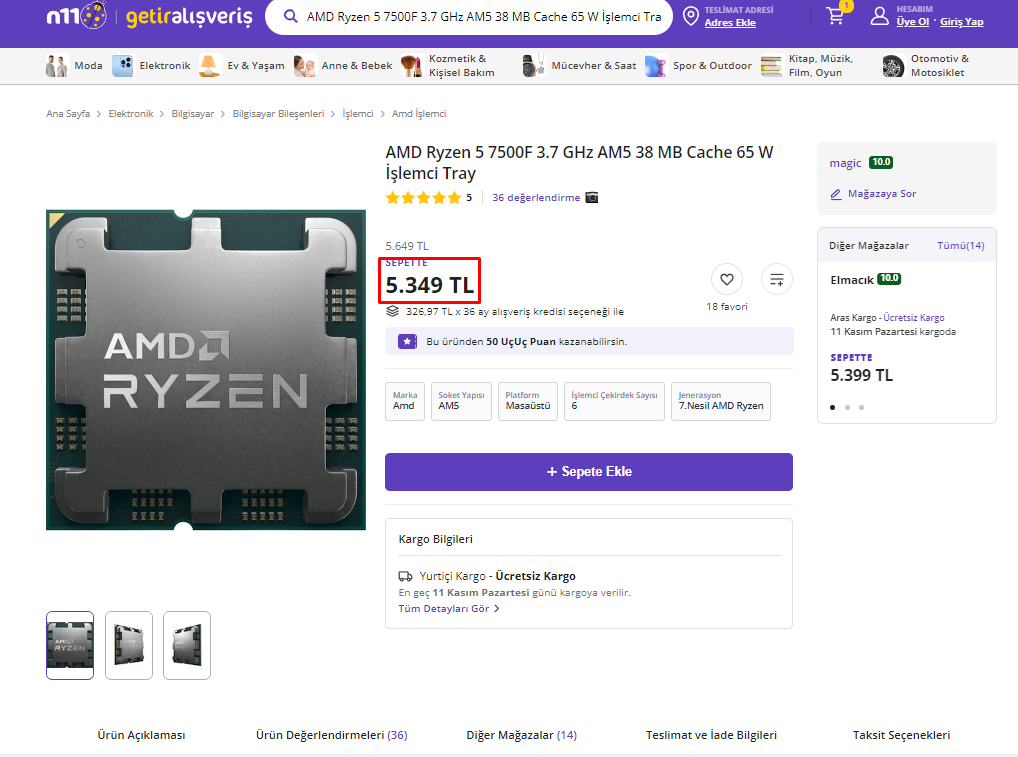Click the Soket Yapısı AM5 chip
This screenshot has width=1018, height=757.
click(x=461, y=401)
